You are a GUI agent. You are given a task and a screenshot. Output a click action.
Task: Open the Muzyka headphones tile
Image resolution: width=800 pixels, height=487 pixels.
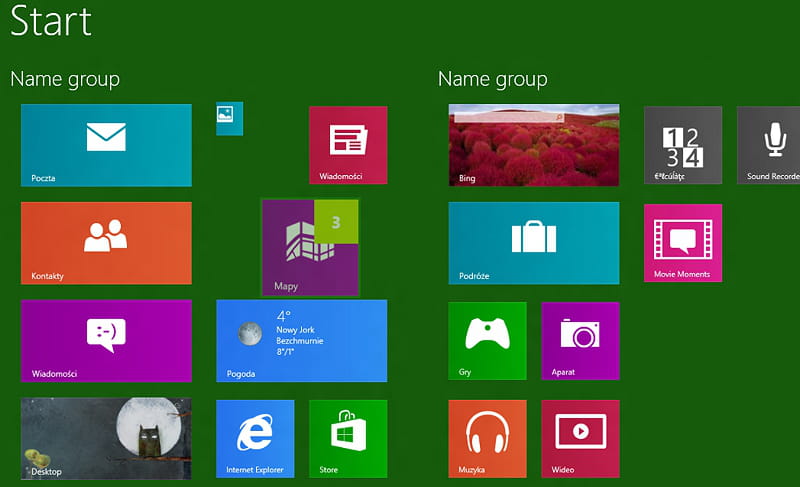tap(487, 438)
